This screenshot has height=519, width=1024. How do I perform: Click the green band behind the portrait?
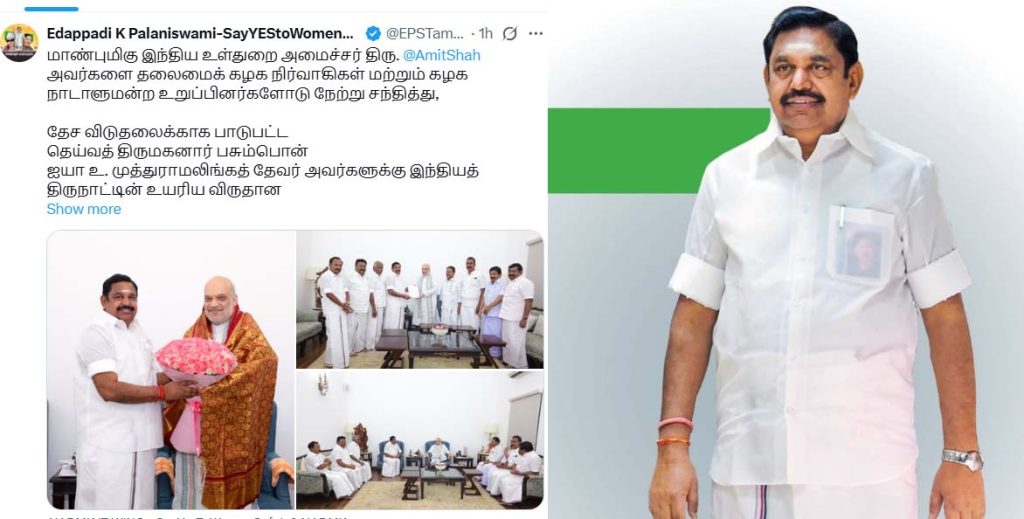click(658, 151)
